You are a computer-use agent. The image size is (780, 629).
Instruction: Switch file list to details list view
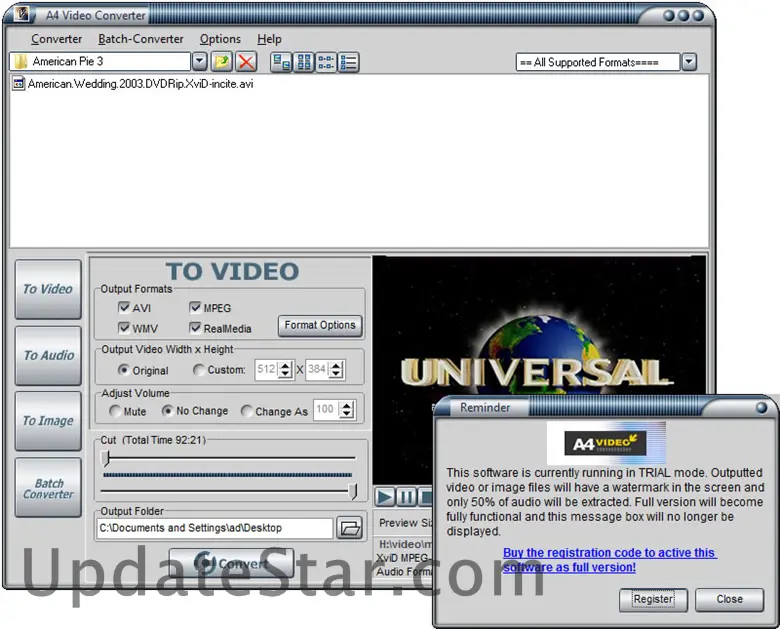348,62
